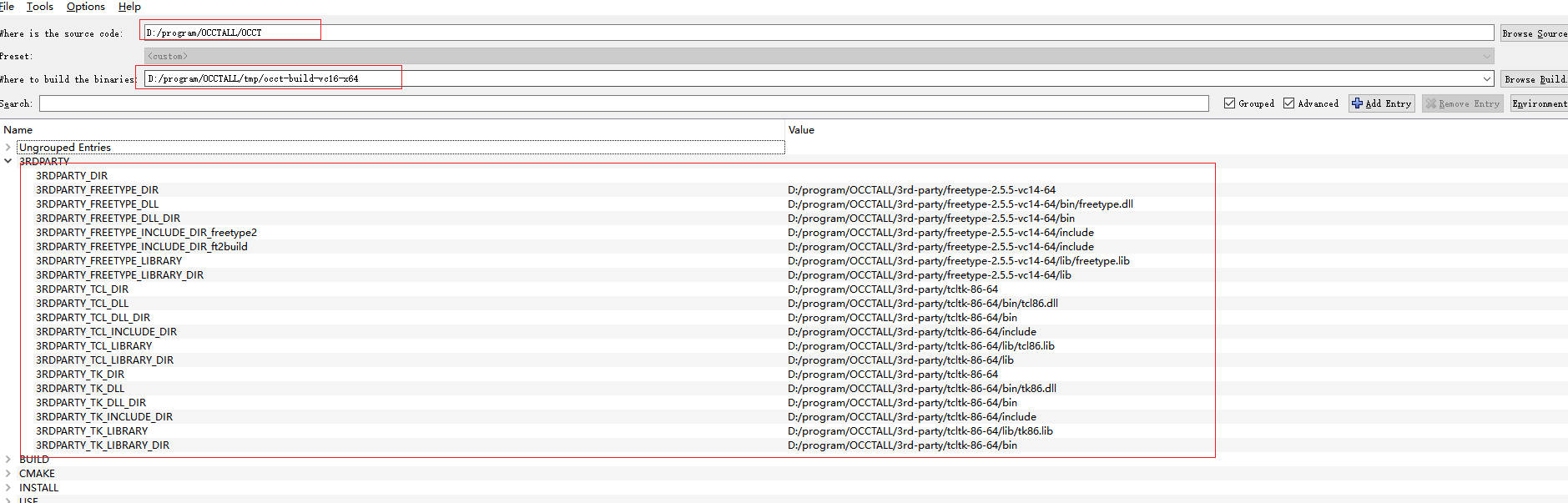Collapse the 3RDPARTY group
This screenshot has width=1568, height=503.
[8, 161]
